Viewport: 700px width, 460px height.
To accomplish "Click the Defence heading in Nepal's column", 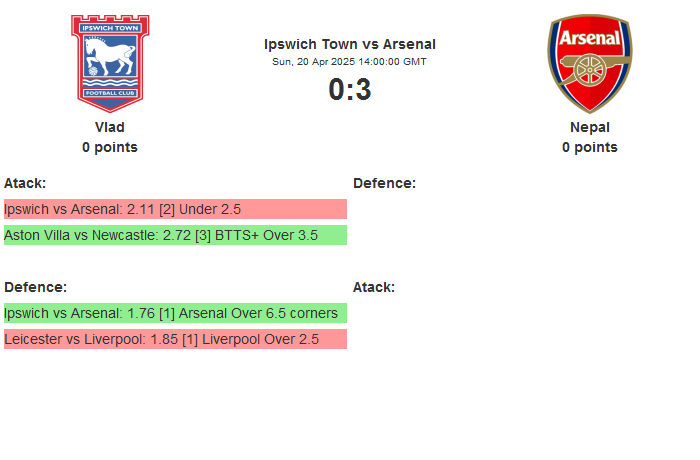I will 384,183.
